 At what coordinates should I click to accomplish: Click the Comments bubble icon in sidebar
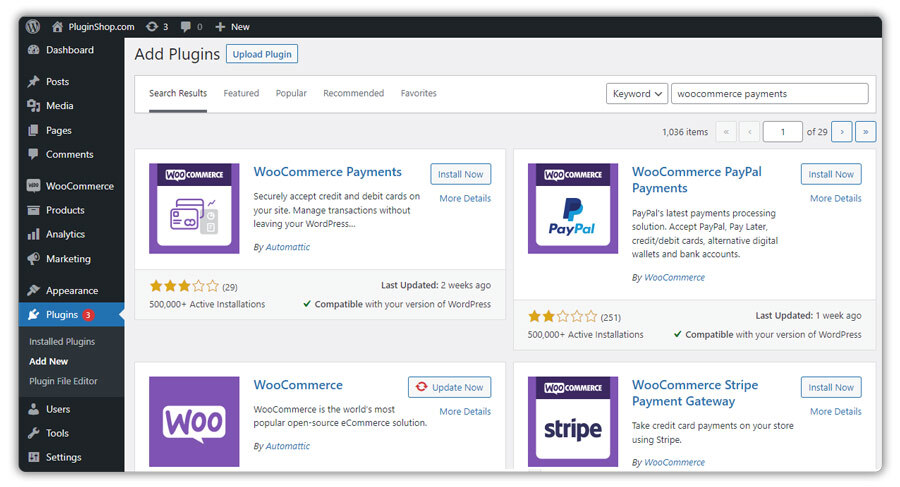[x=33, y=154]
